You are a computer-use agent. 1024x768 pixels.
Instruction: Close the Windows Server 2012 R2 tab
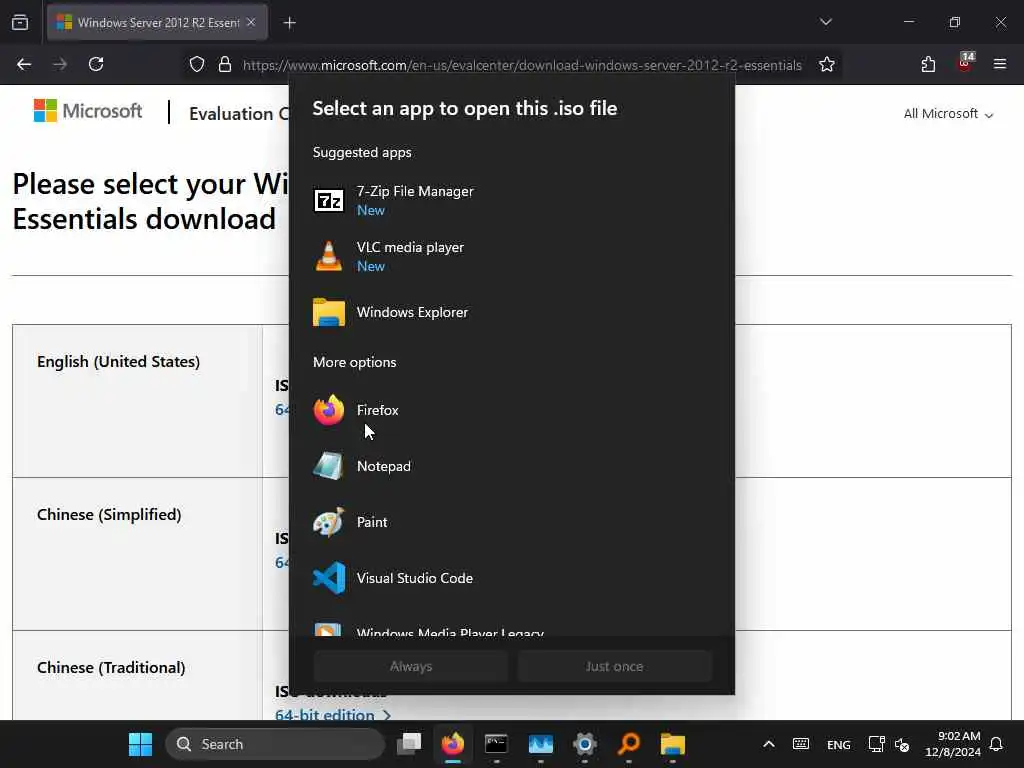coord(251,22)
